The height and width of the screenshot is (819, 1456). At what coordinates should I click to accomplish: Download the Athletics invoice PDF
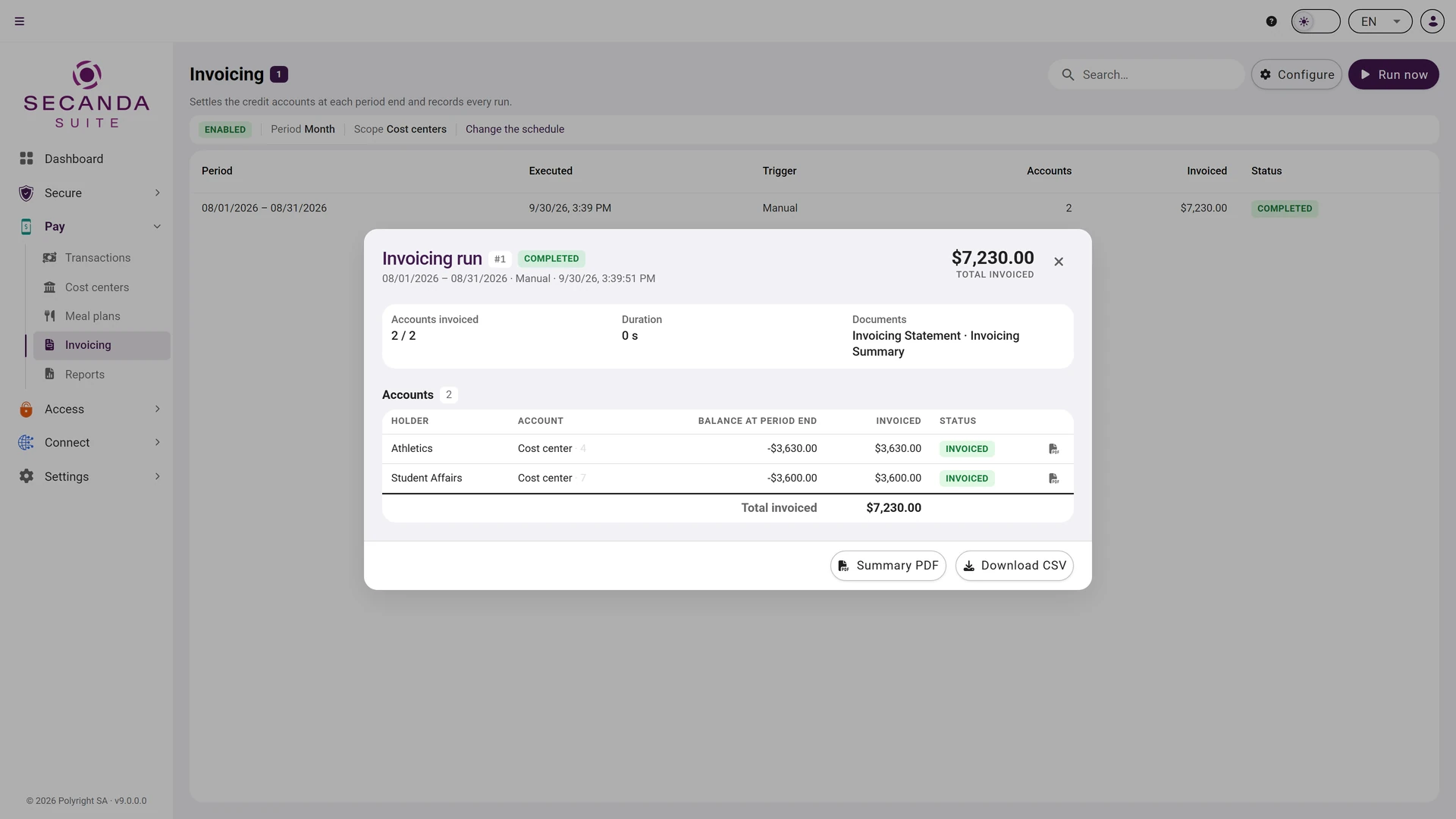(x=1053, y=449)
